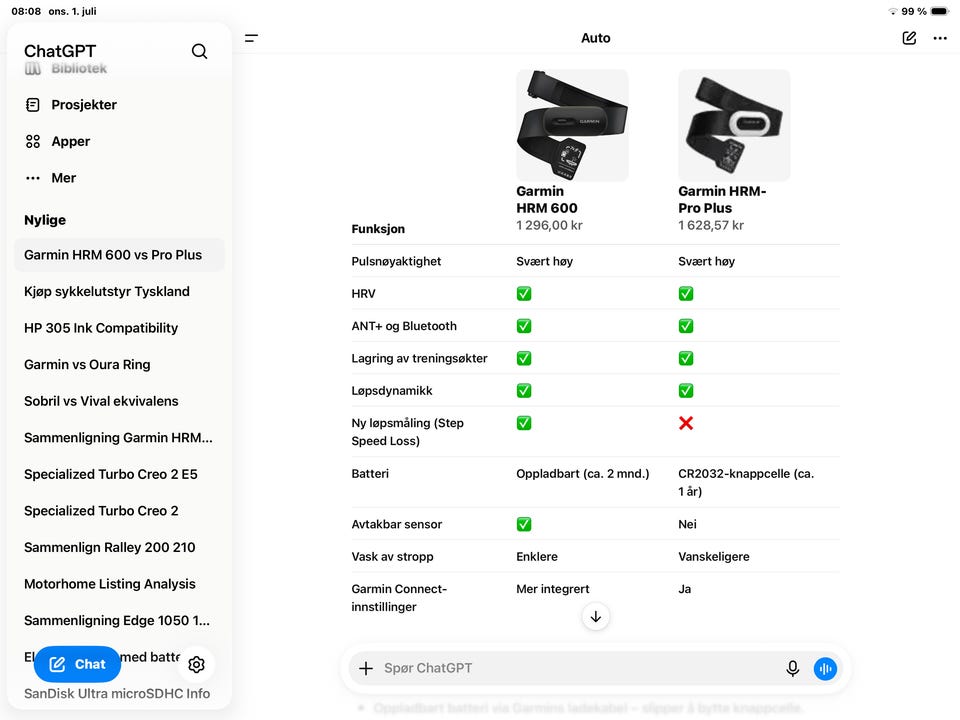Viewport: 960px width, 720px height.
Task: Open the three-dot options menu top right
Action: pyautogui.click(x=940, y=38)
